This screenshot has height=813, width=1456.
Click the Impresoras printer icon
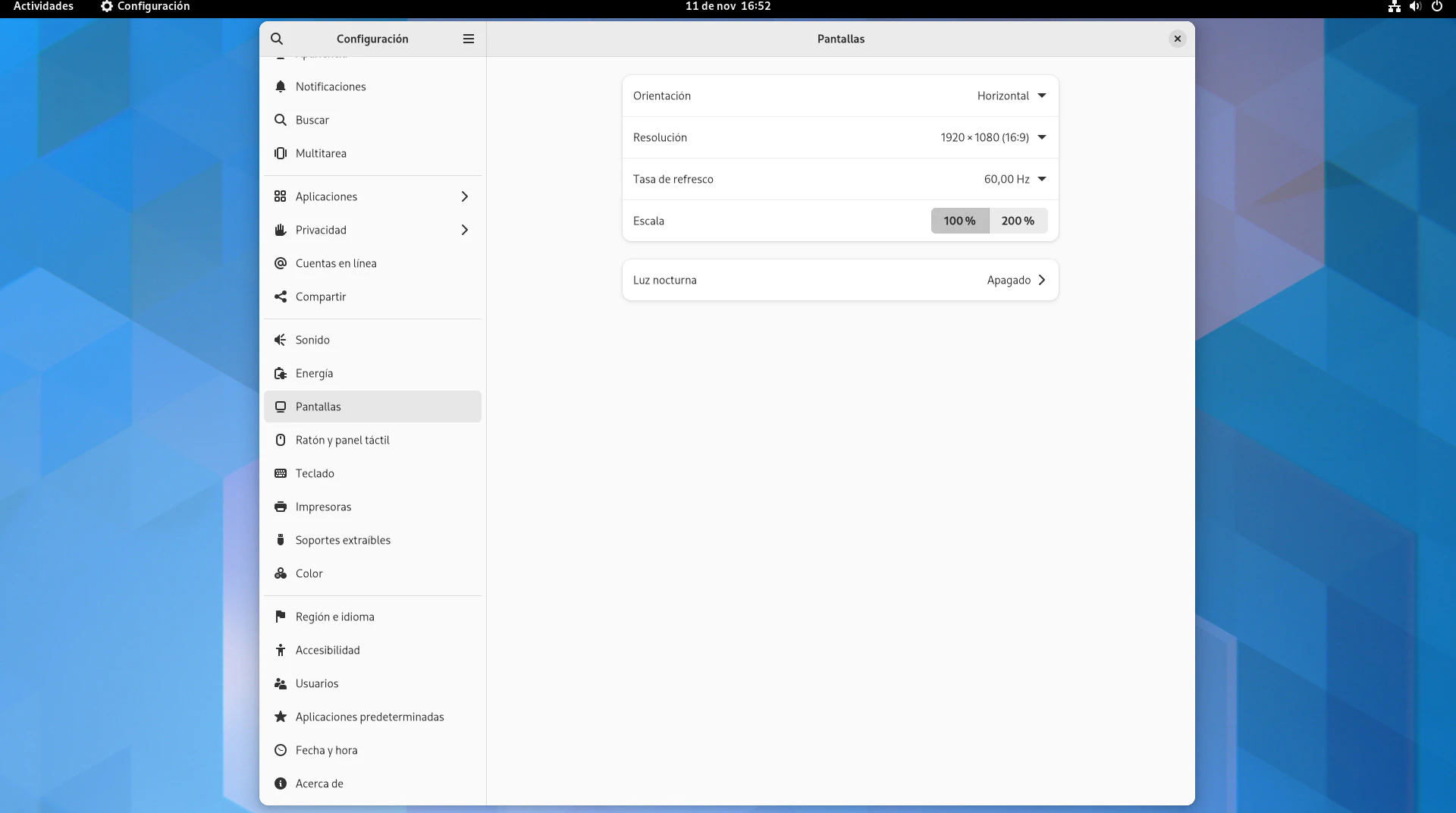281,507
